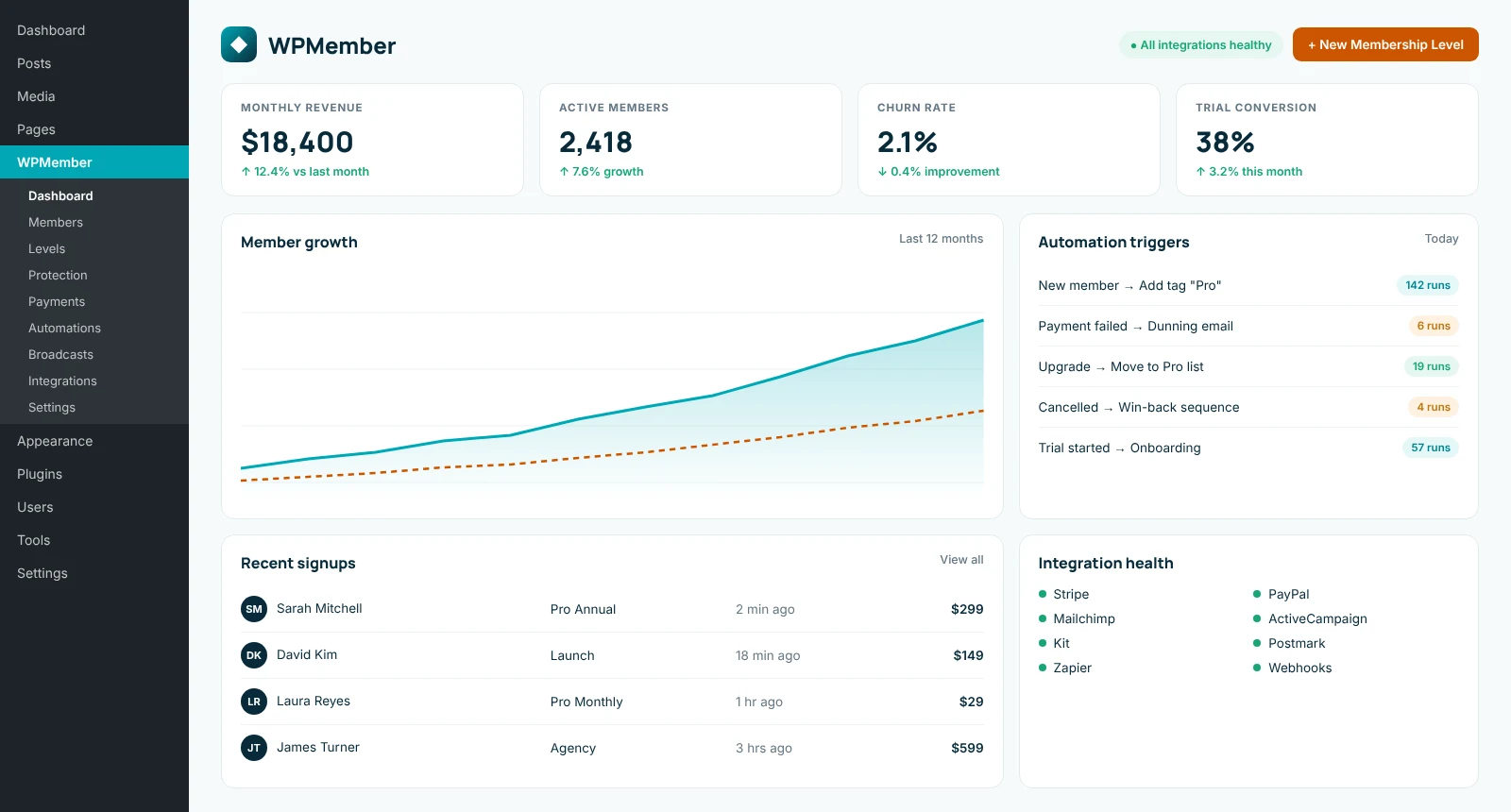This screenshot has width=1511, height=812.
Task: Select the Cancelled Win-back sequence trigger
Action: coord(1248,407)
